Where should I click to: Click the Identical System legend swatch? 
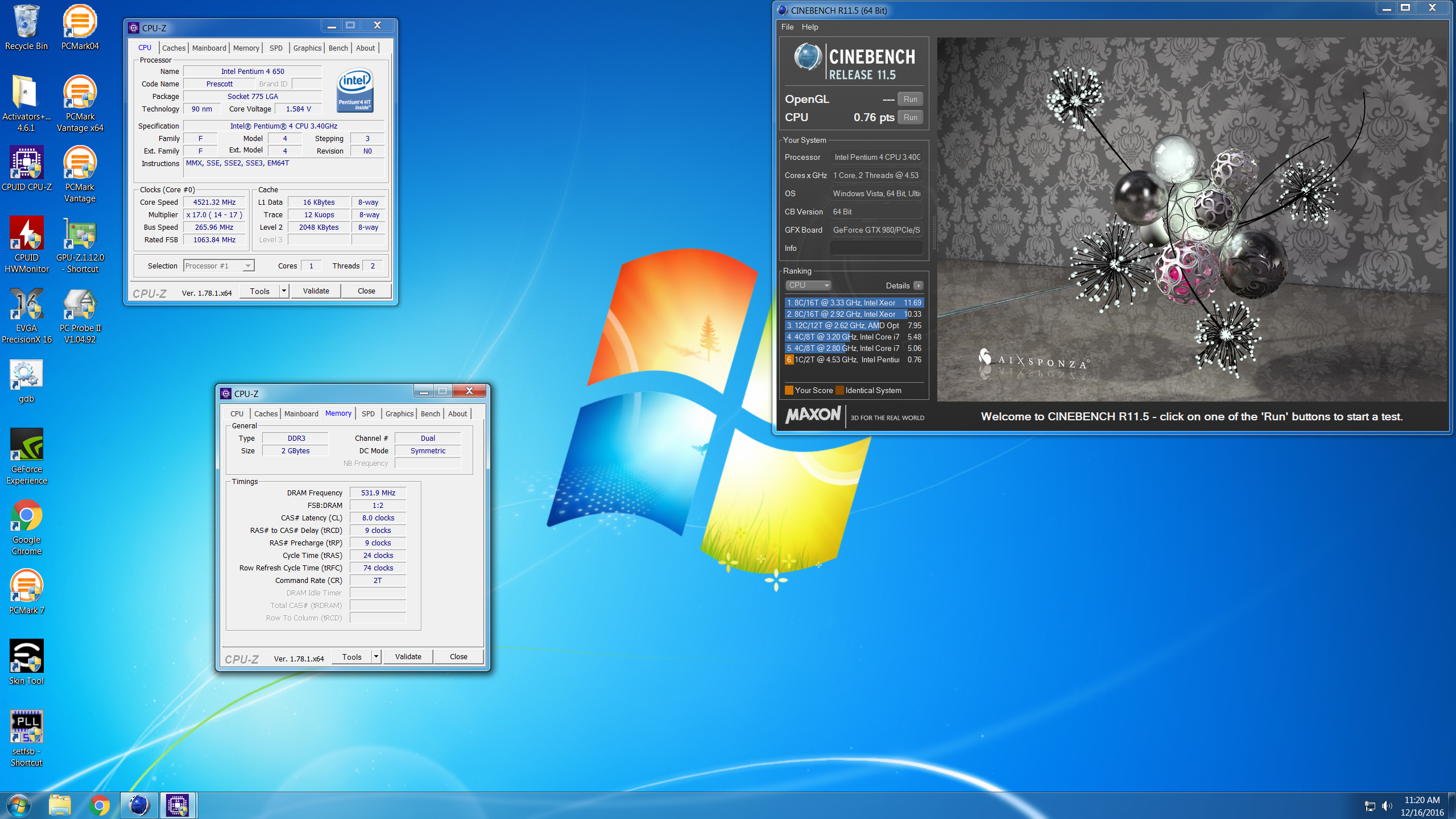[840, 390]
